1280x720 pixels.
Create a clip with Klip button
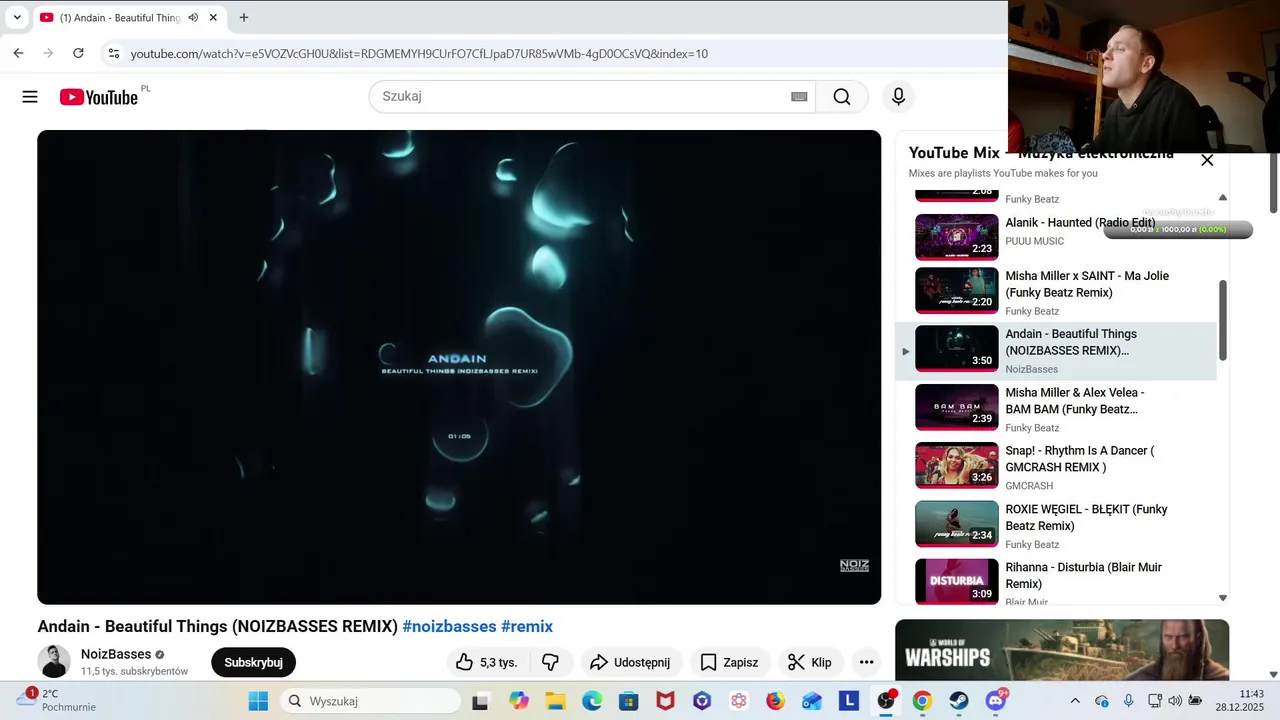810,662
